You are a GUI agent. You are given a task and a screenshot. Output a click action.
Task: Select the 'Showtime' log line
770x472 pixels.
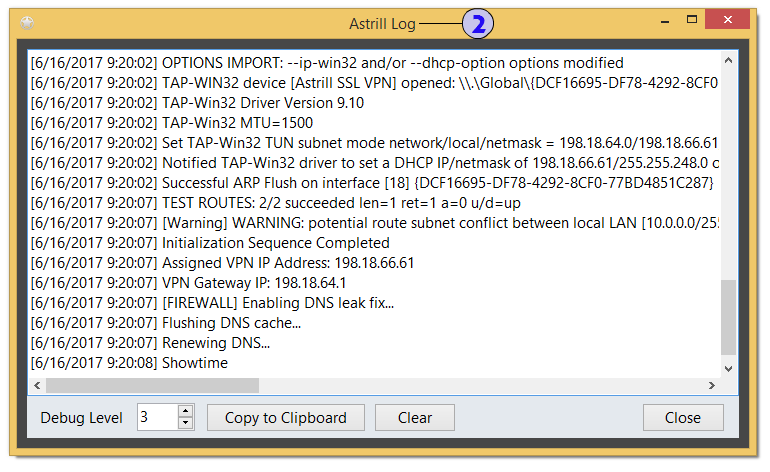pyautogui.click(x=129, y=363)
